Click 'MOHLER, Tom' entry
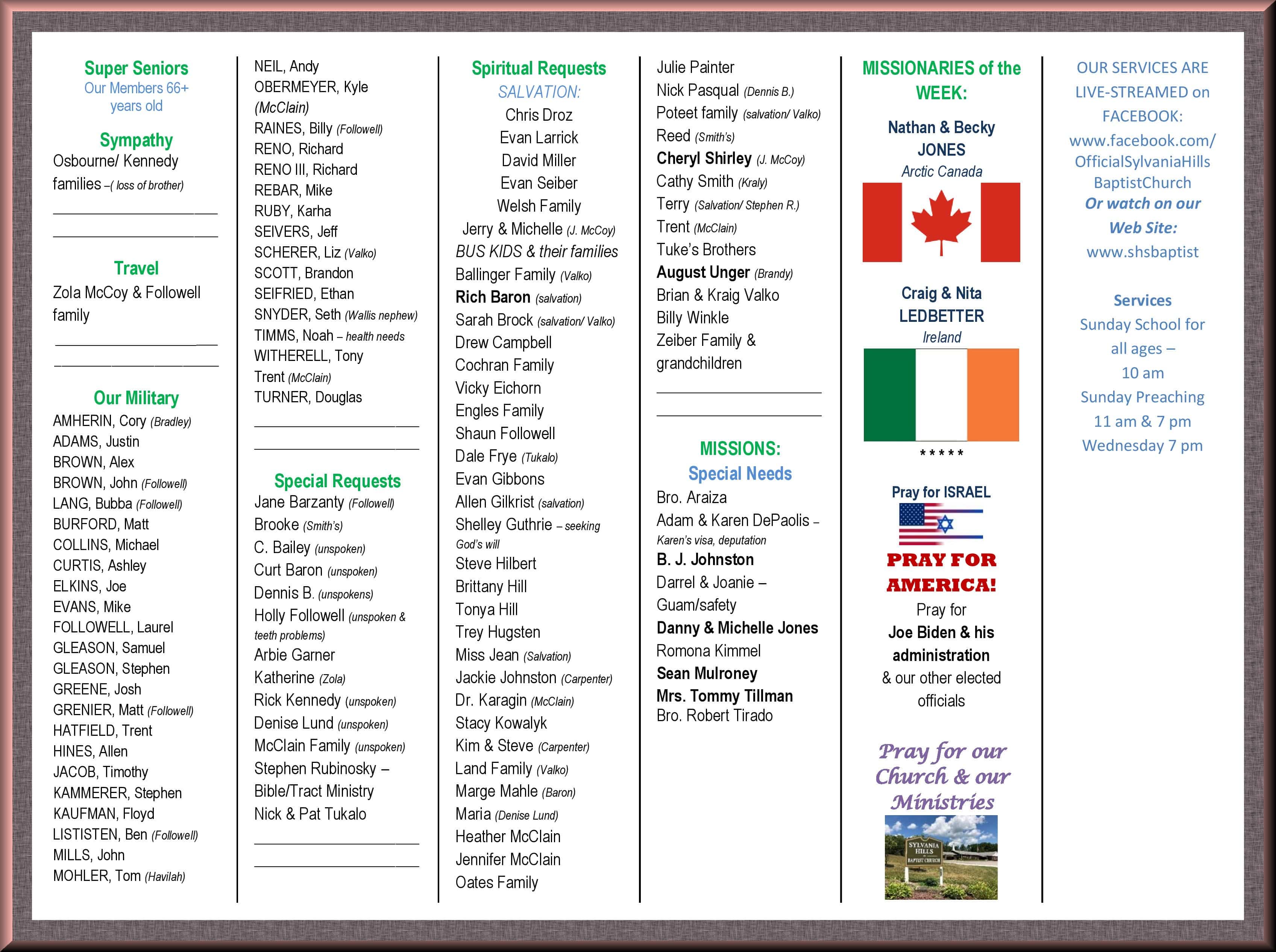Image resolution: width=1276 pixels, height=952 pixels. pyautogui.click(x=97, y=876)
